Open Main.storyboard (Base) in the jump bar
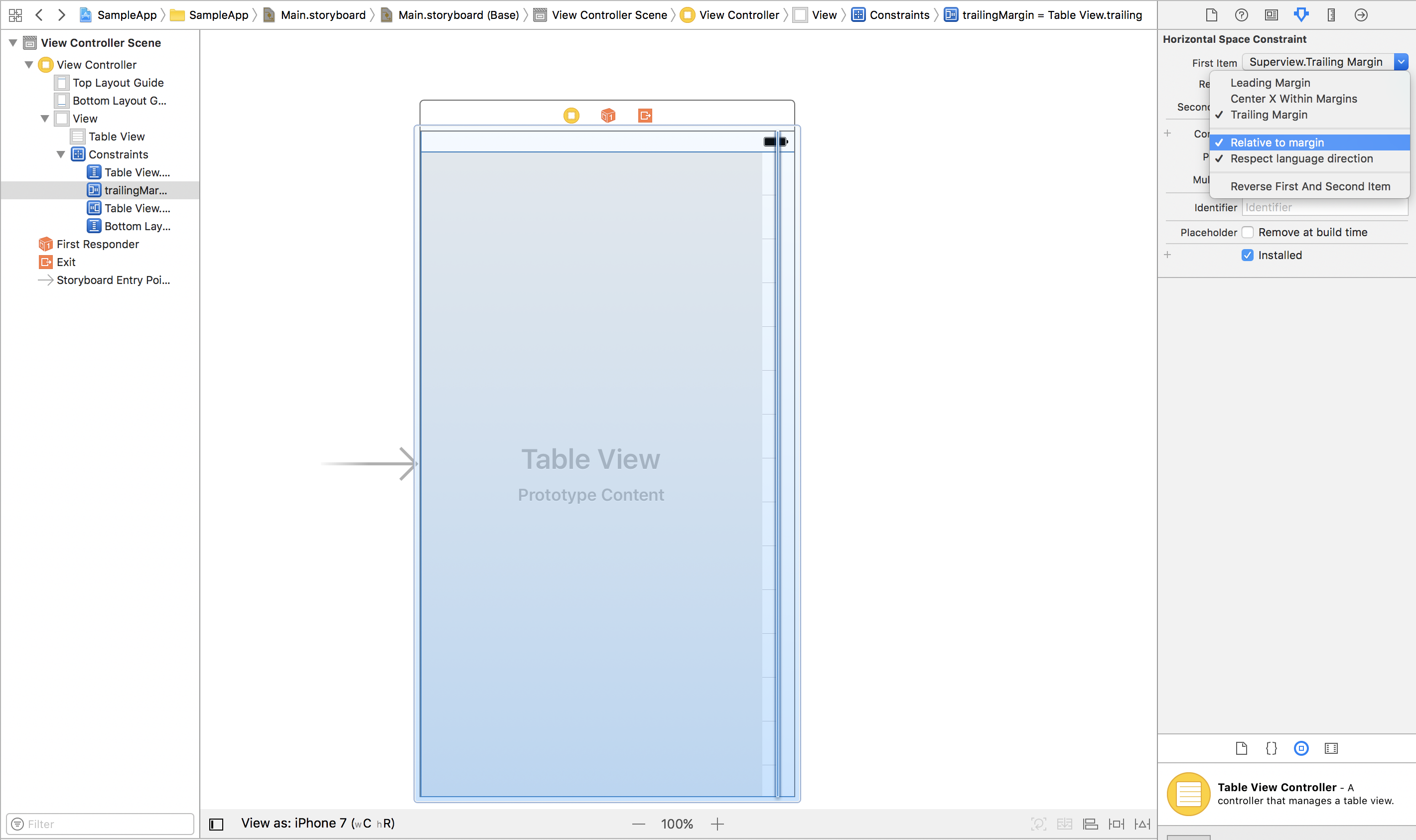The image size is (1416, 840). click(457, 15)
